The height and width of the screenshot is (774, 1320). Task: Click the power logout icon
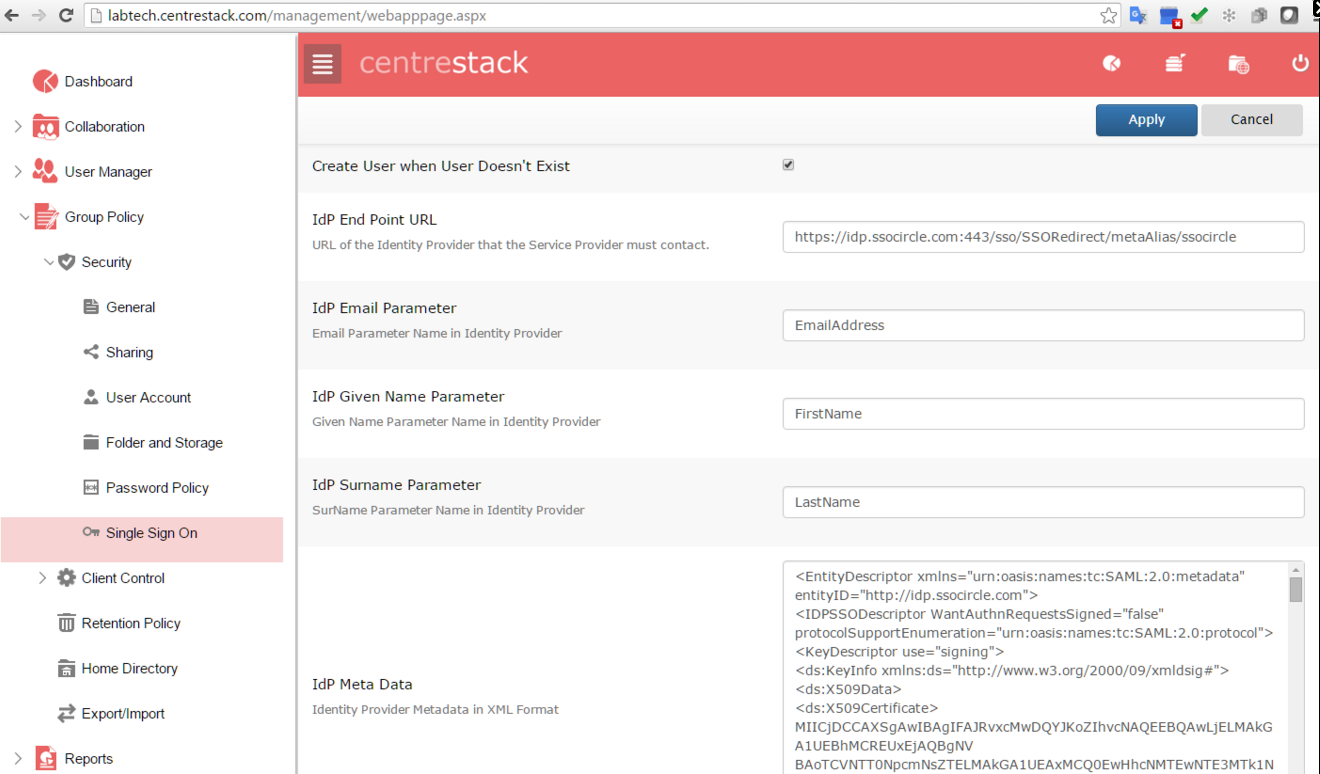pyautogui.click(x=1300, y=63)
